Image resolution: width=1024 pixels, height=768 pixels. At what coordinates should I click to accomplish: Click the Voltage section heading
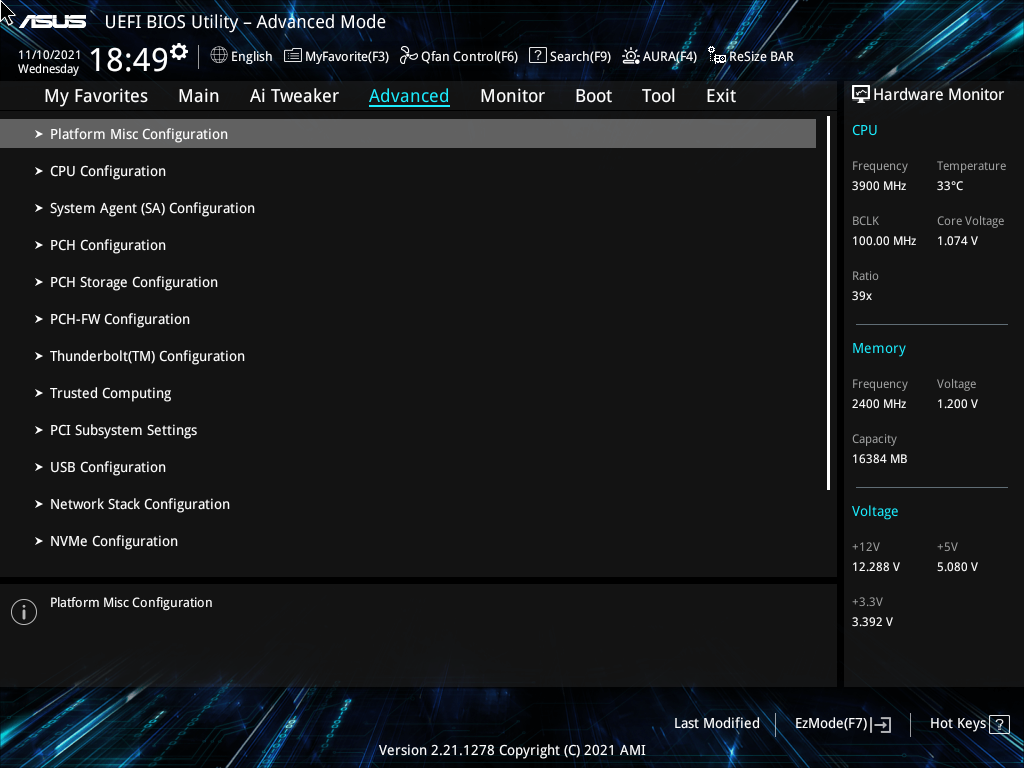coord(875,511)
